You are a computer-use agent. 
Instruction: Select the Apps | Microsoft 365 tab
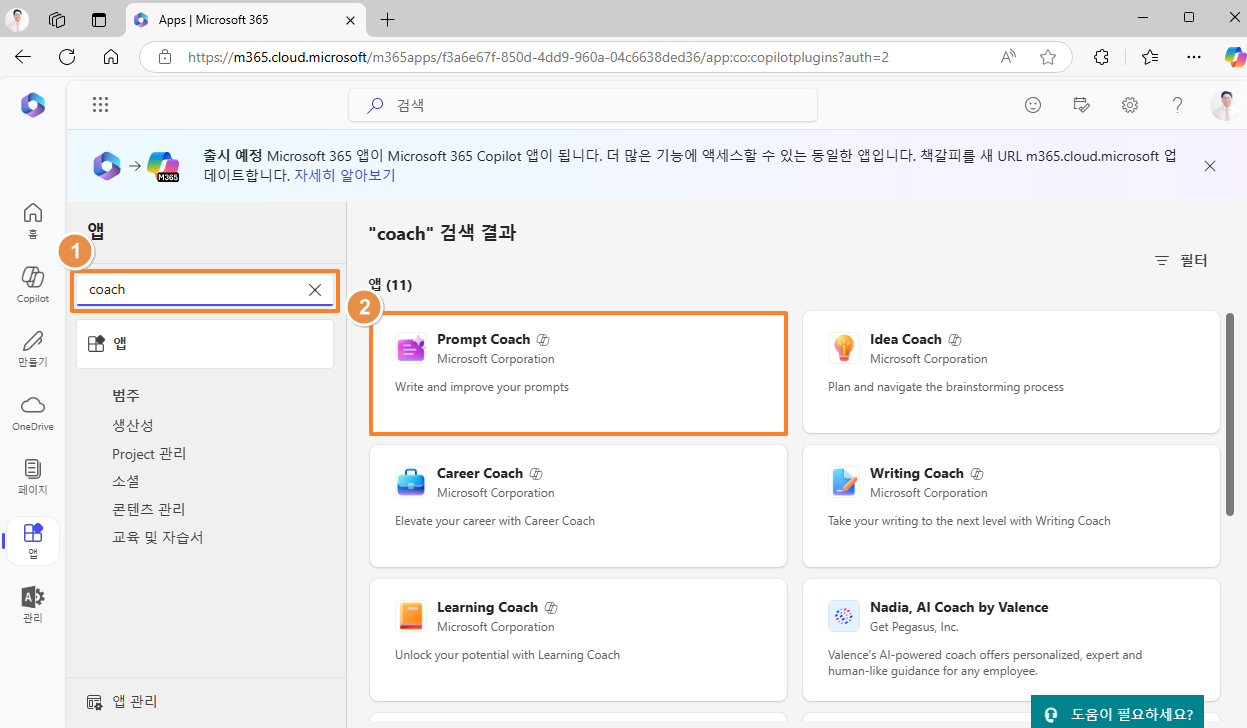click(246, 19)
